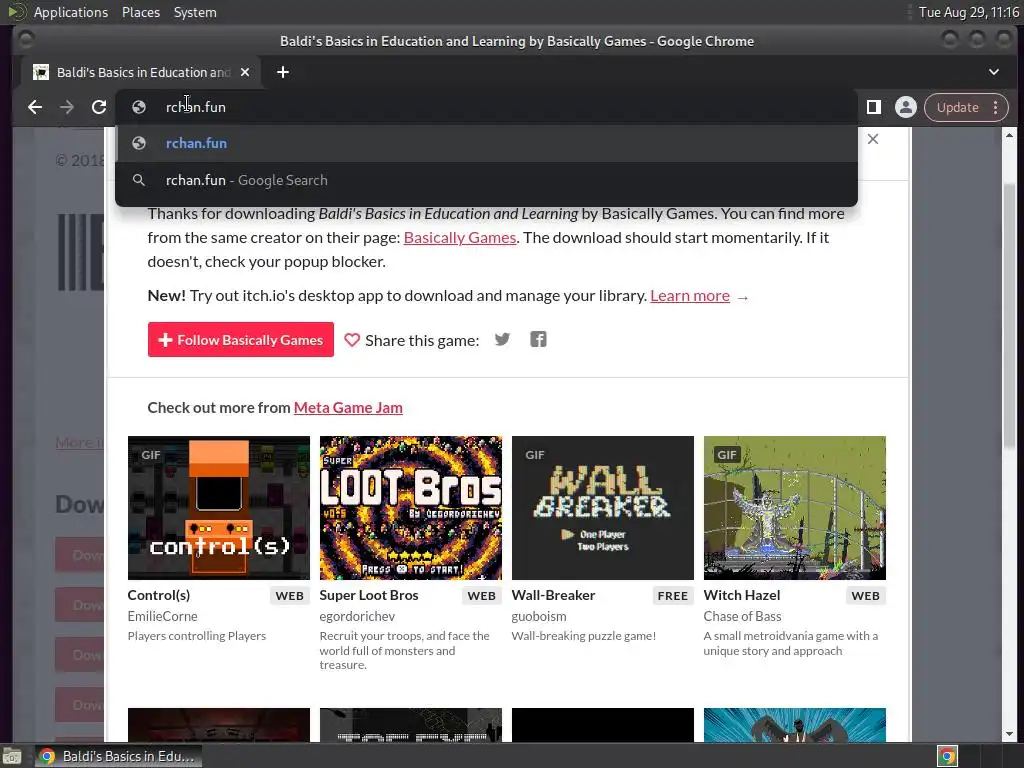Open the Meta Game Jam link
This screenshot has height=768, width=1024.
[x=348, y=408]
